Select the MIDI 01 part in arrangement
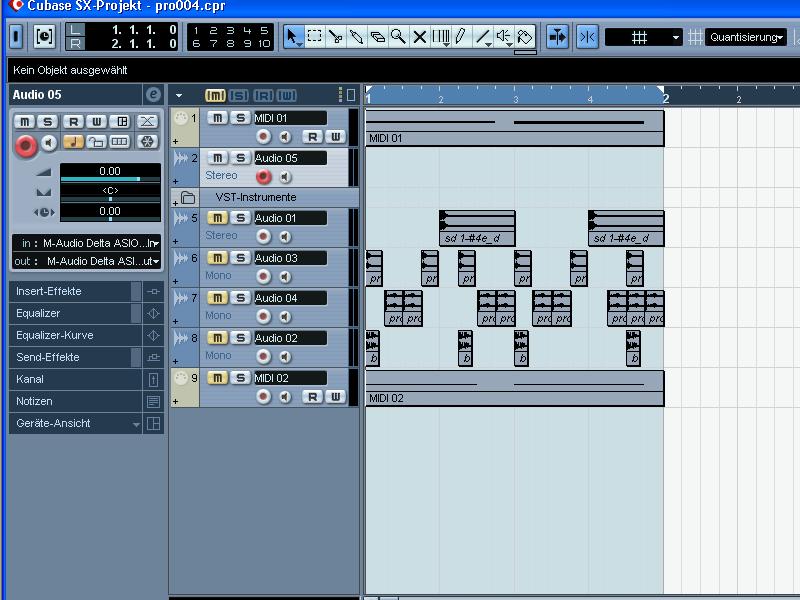 click(x=515, y=128)
